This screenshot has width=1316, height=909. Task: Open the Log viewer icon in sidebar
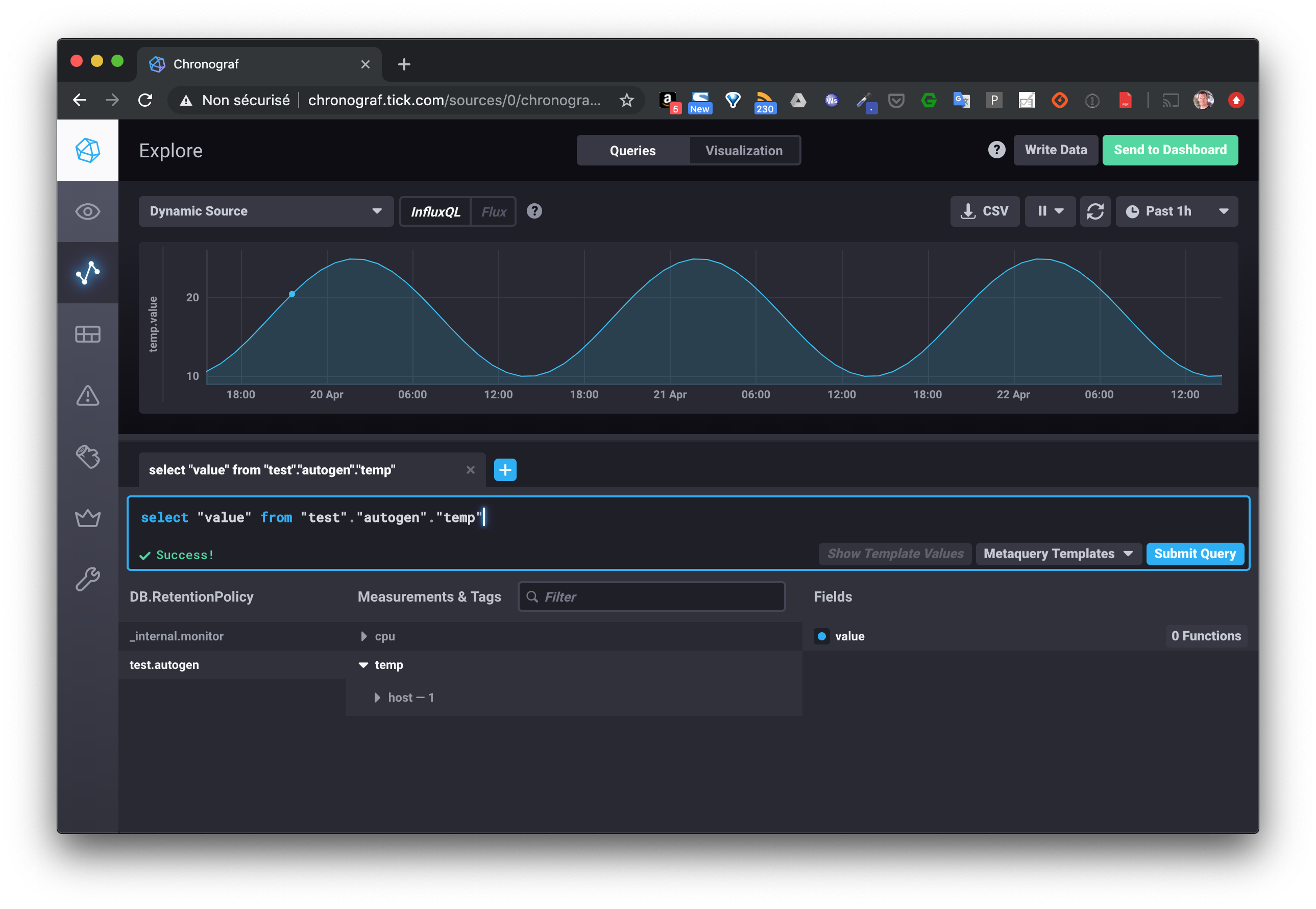point(88,457)
